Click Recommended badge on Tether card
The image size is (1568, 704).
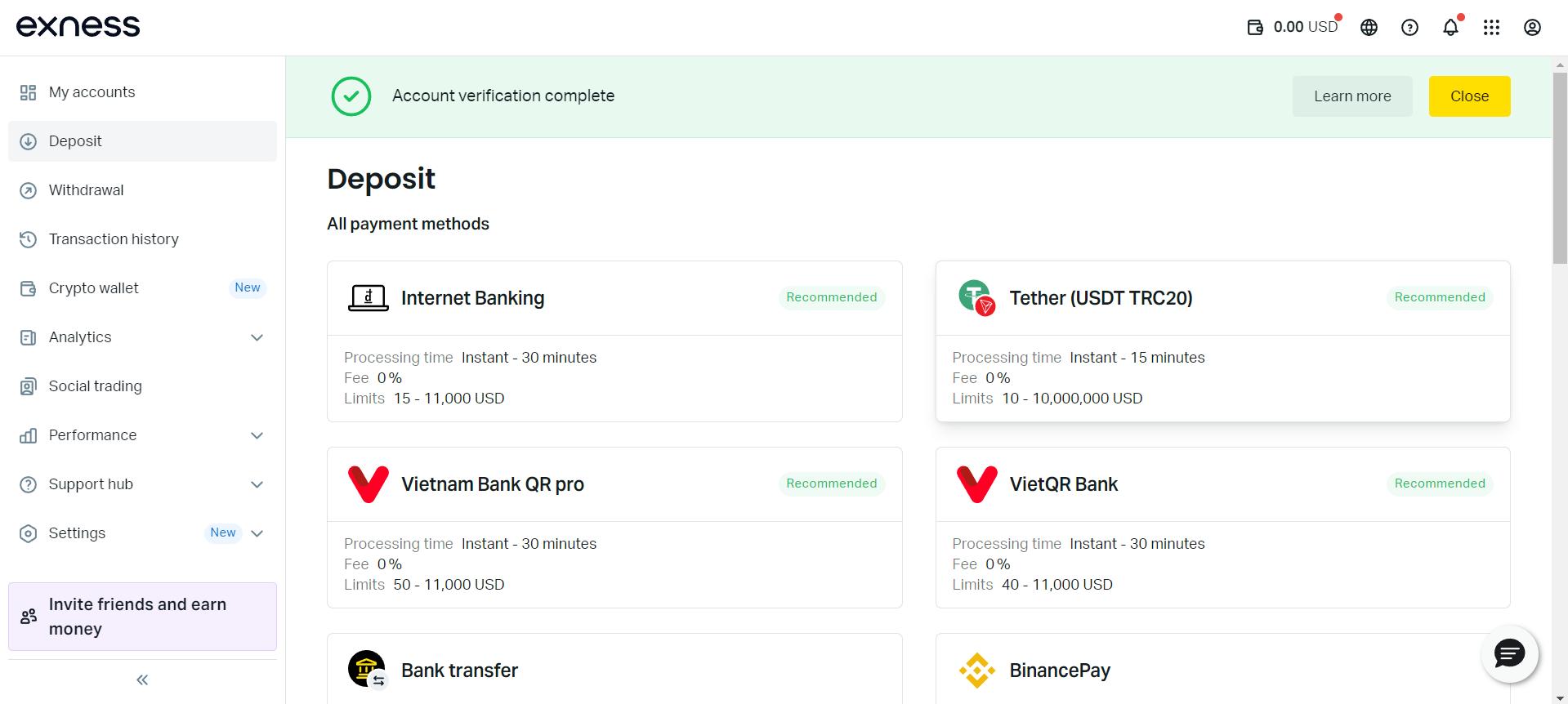click(1440, 297)
